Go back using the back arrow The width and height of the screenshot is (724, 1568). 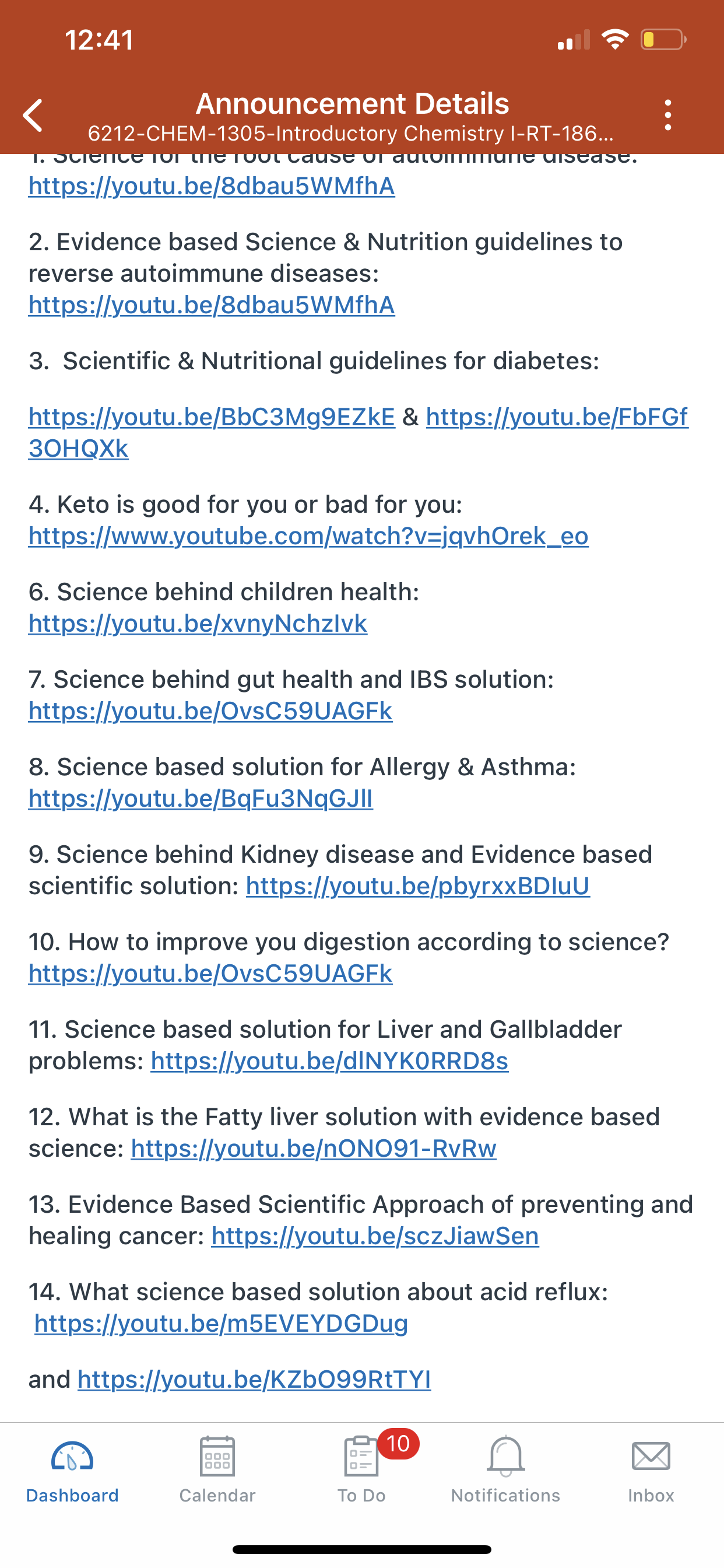[33, 115]
